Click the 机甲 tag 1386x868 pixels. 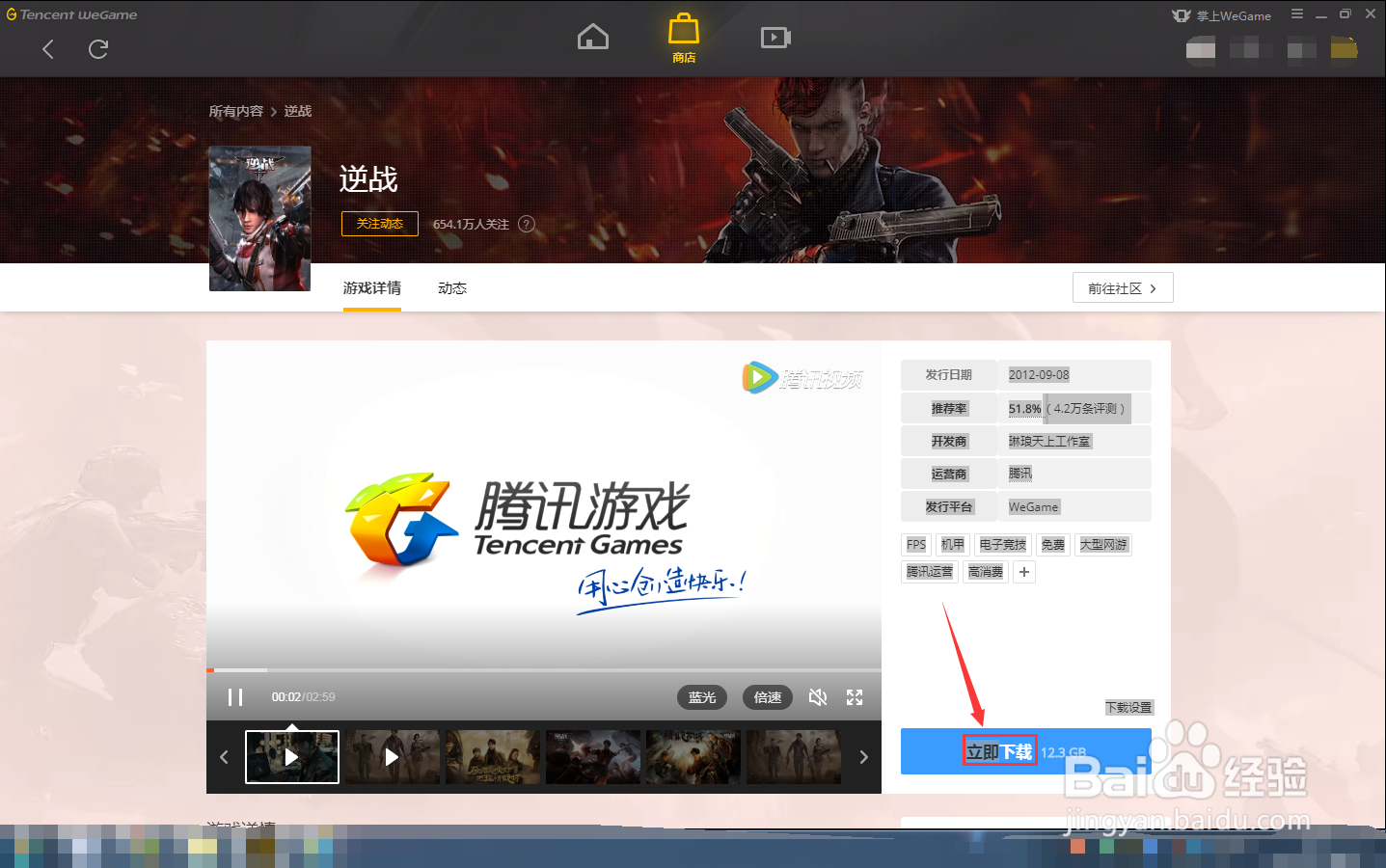click(953, 545)
